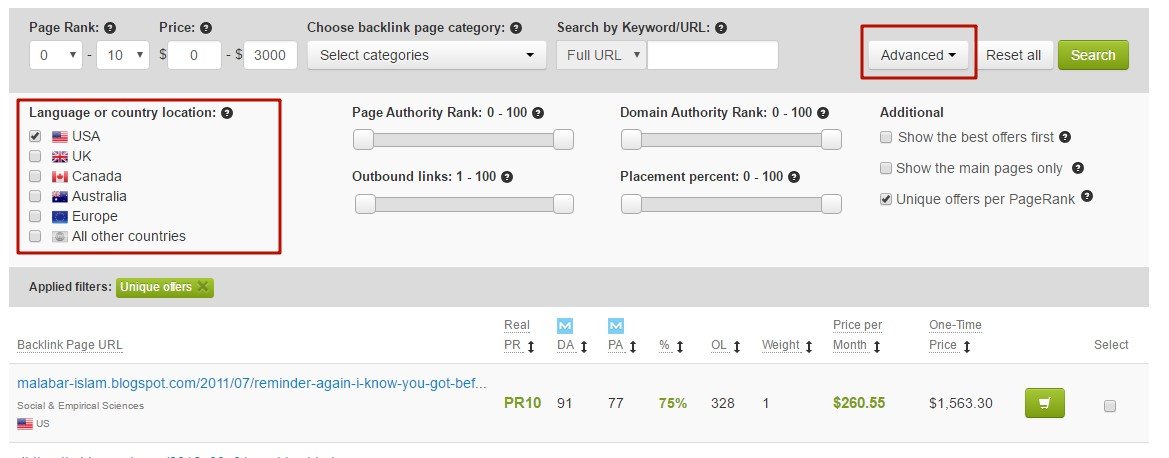Click the Price help question-mark icon
1169x458 pixels.
pyautogui.click(x=206, y=28)
